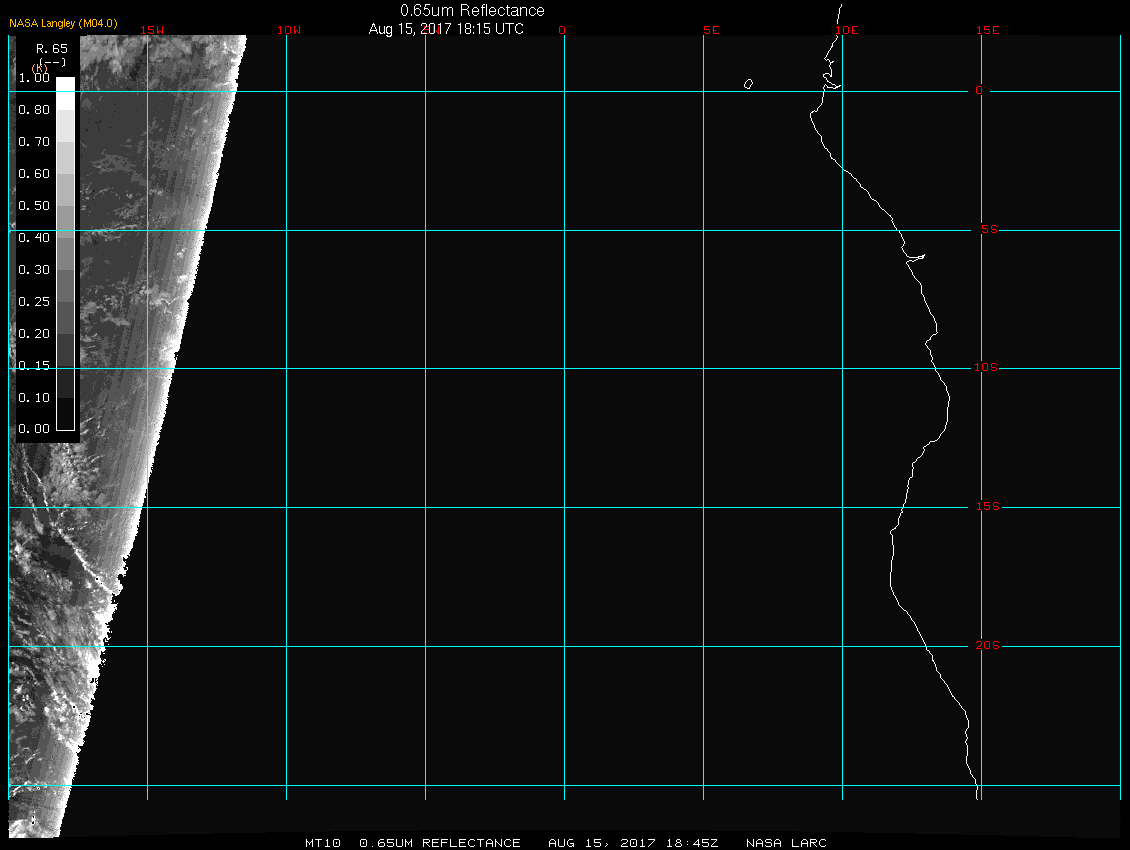Click the 10W longitude label
The image size is (1130, 850).
coord(289,30)
